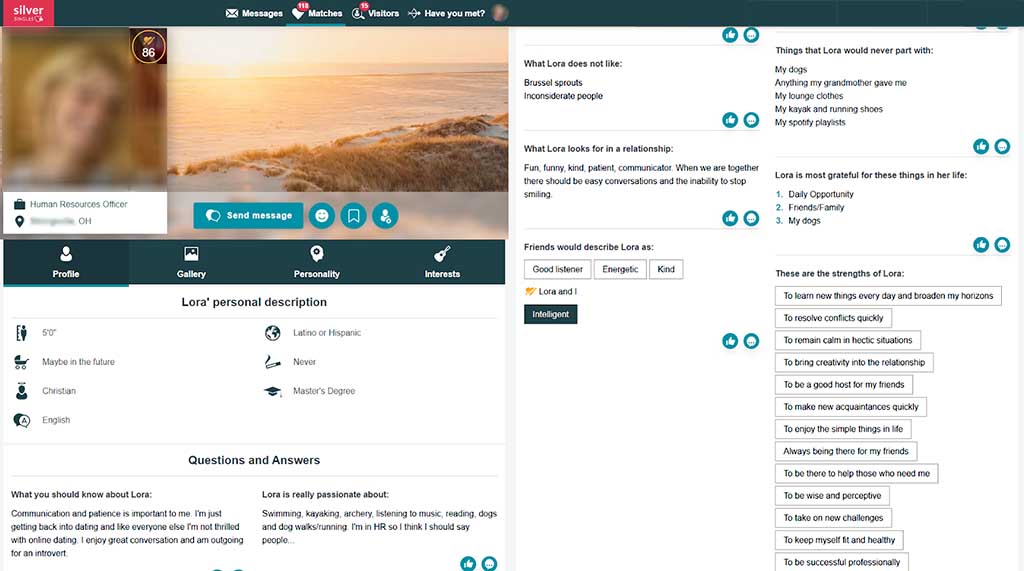Click 'To learn new things every day' strength
Image resolution: width=1024 pixels, height=571 pixels.
point(888,296)
